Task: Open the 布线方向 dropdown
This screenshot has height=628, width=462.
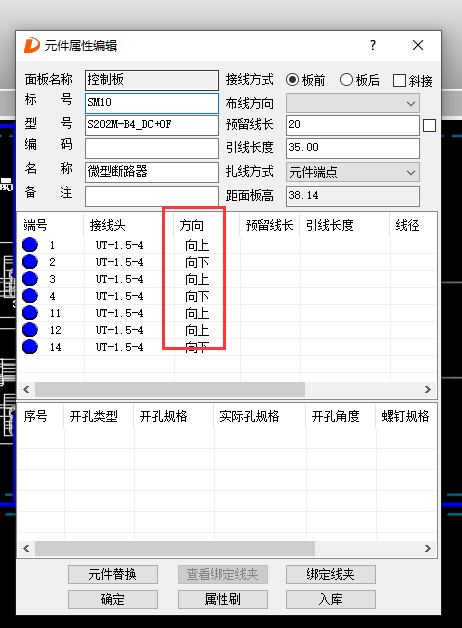Action: pyautogui.click(x=353, y=103)
